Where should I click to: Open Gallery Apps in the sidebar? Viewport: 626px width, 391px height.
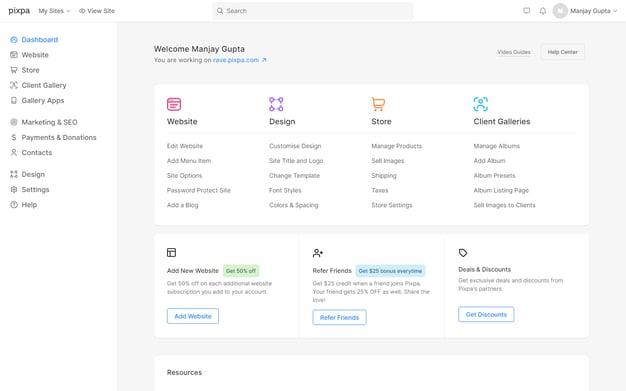tap(43, 100)
